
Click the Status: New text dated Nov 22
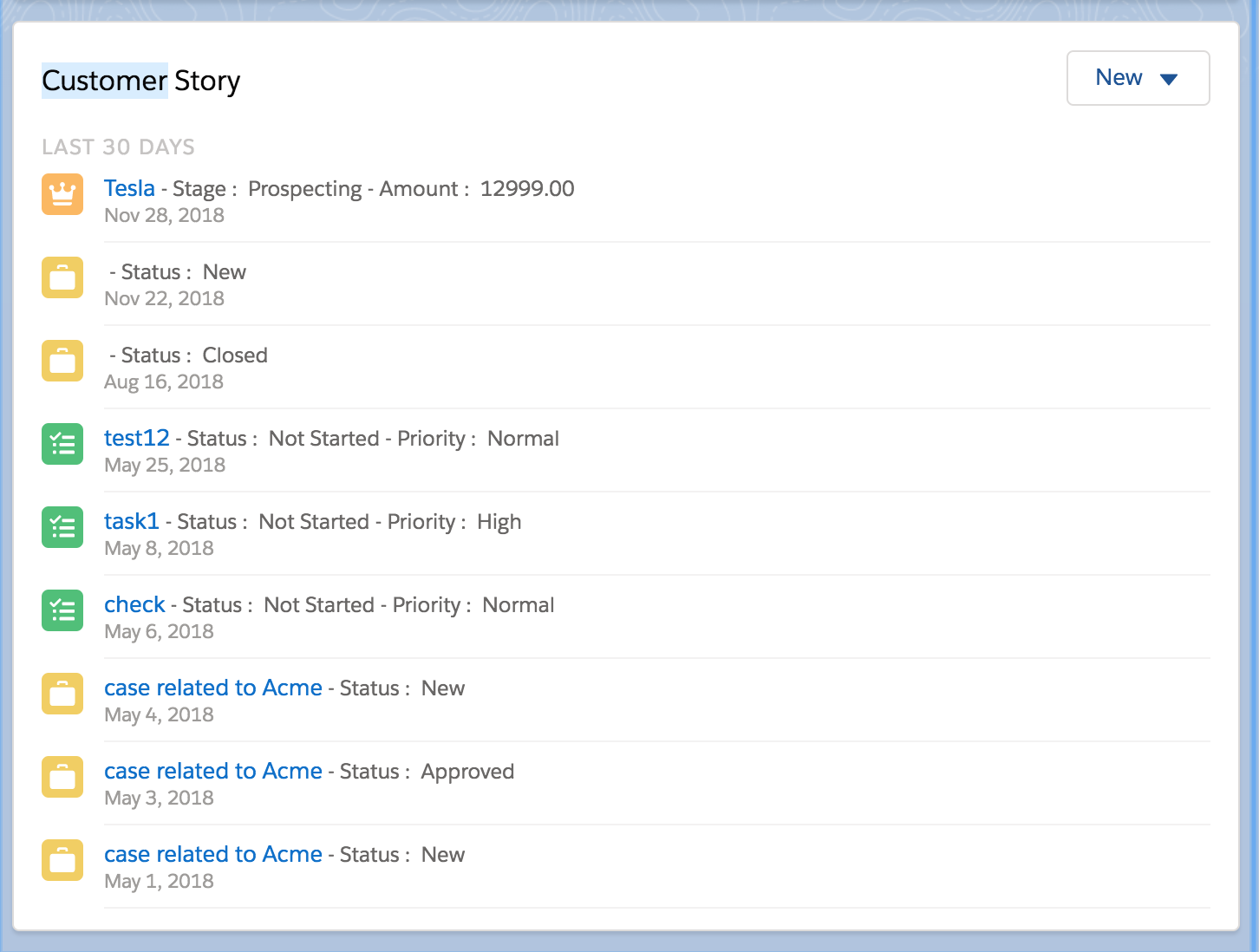(184, 272)
